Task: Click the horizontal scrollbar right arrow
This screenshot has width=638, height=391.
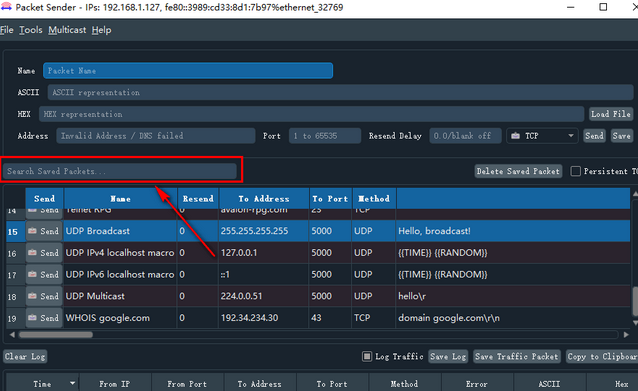Action: pyautogui.click(x=626, y=335)
